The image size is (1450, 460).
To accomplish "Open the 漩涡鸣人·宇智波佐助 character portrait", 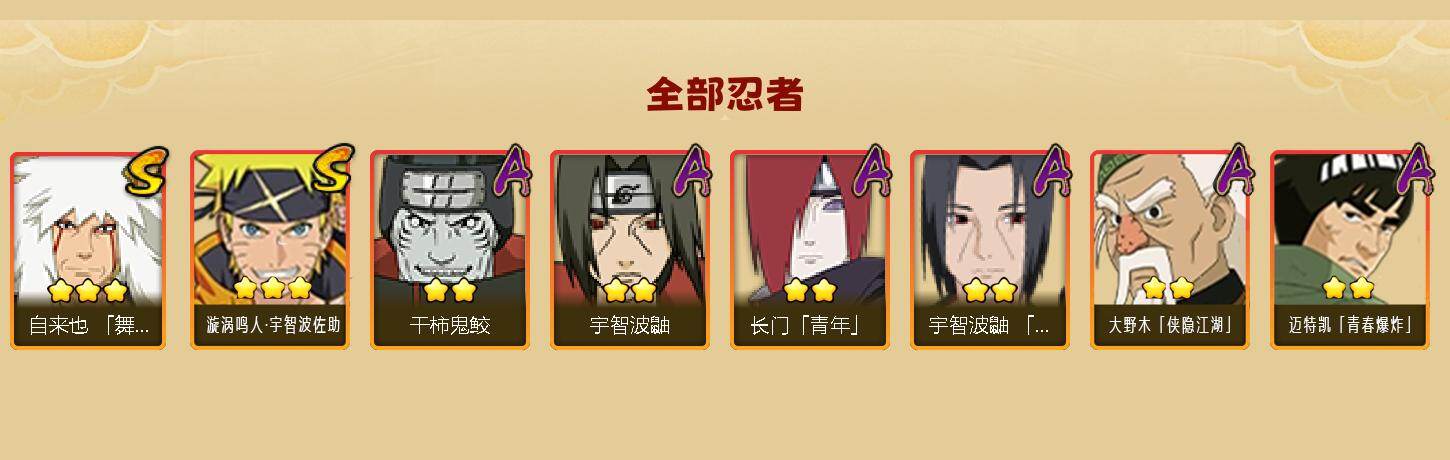I will pos(270,250).
